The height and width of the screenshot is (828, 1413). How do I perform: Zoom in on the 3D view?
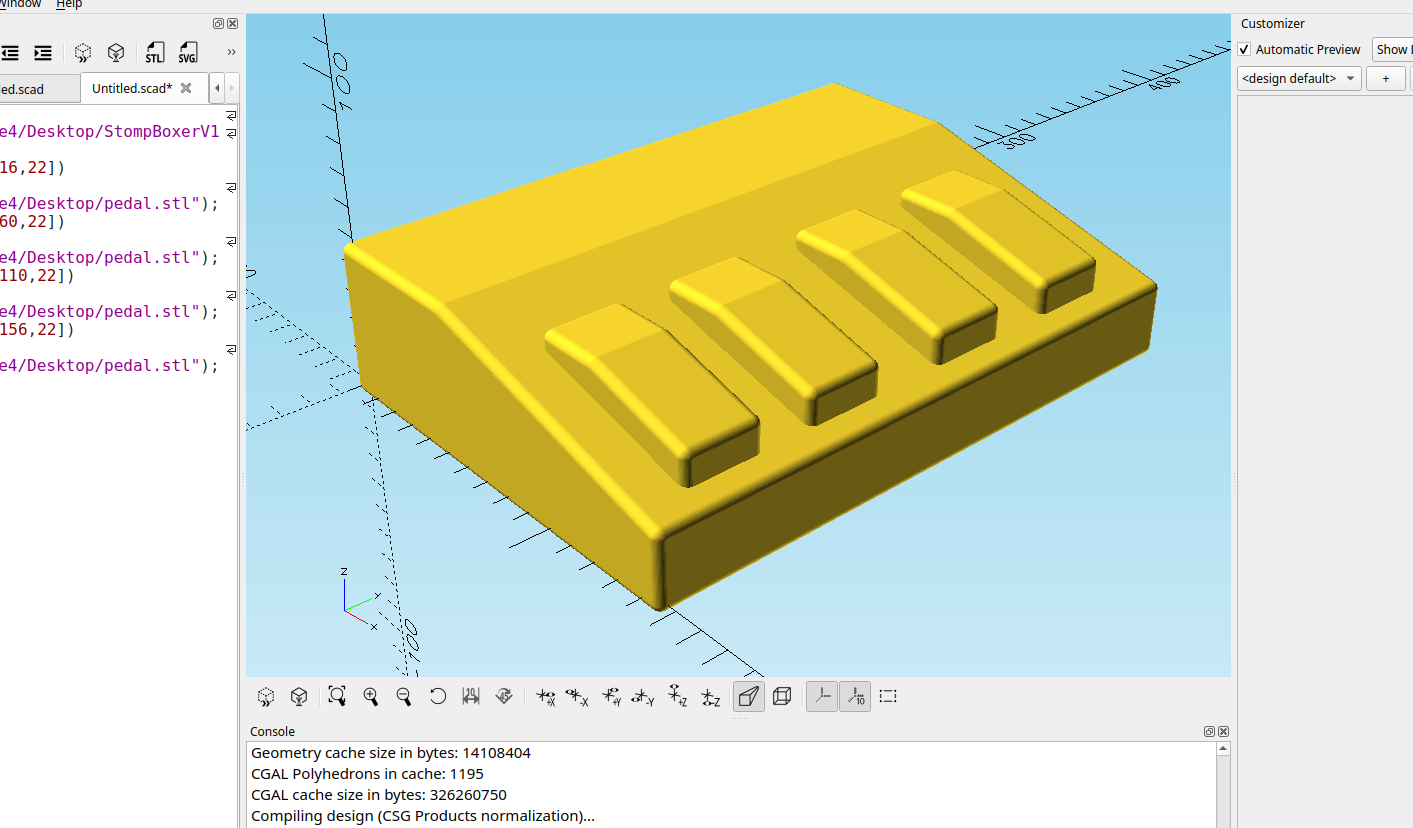tap(370, 696)
